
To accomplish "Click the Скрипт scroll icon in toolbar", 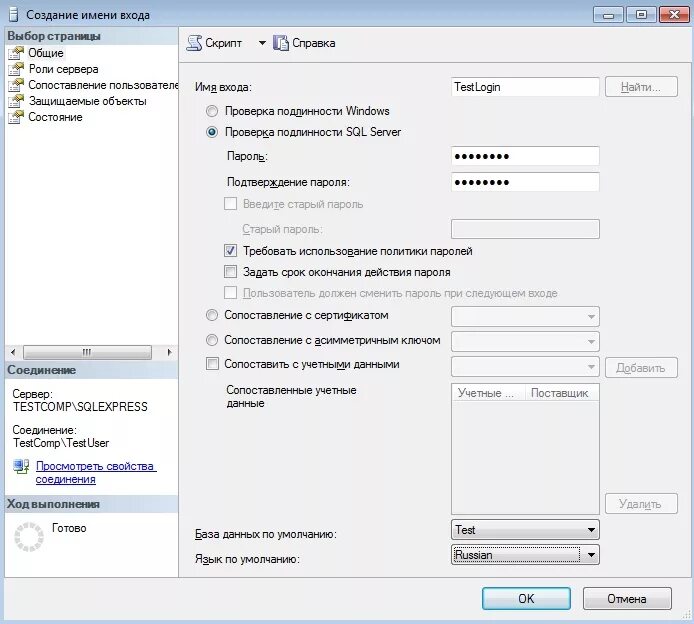I will click(194, 43).
